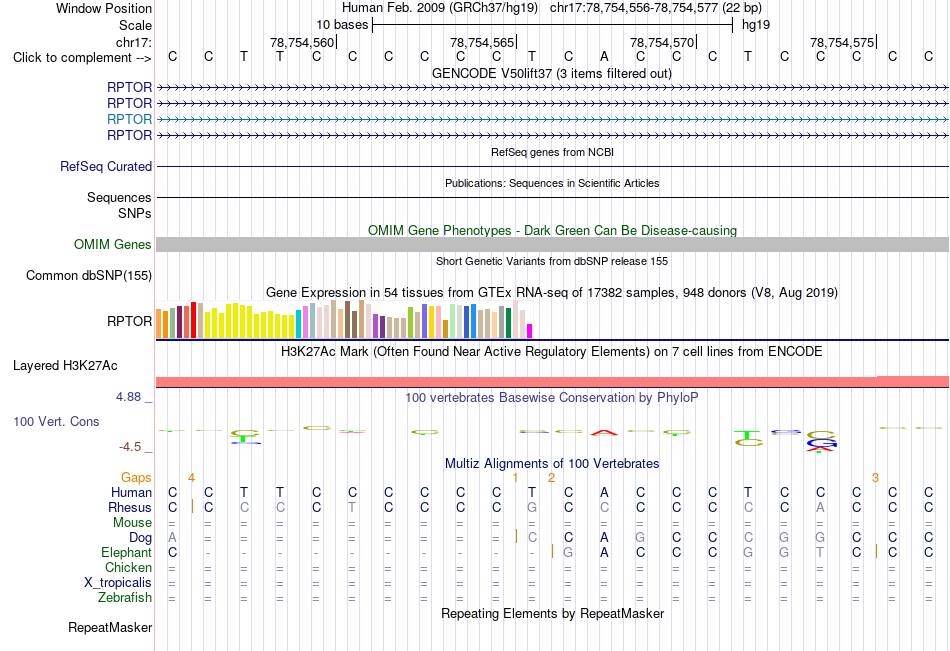
Task: Click the Chicken species label
Action: click(128, 567)
